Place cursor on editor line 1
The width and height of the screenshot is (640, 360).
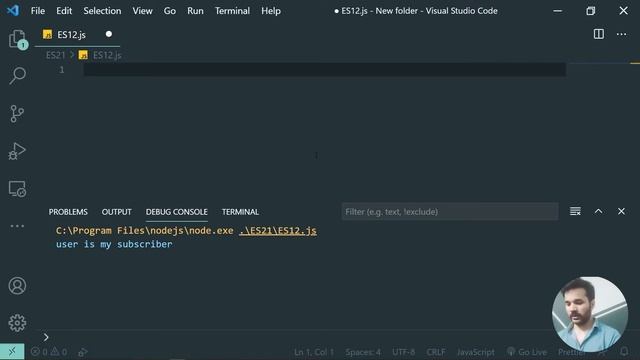[x=324, y=70]
